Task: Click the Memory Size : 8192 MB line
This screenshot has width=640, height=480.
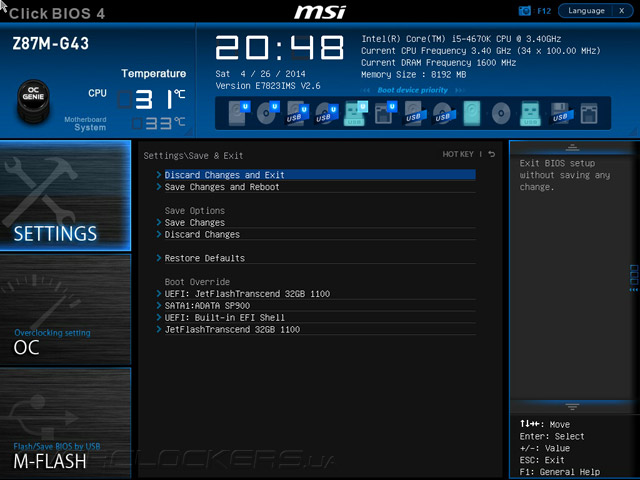Action: click(413, 75)
